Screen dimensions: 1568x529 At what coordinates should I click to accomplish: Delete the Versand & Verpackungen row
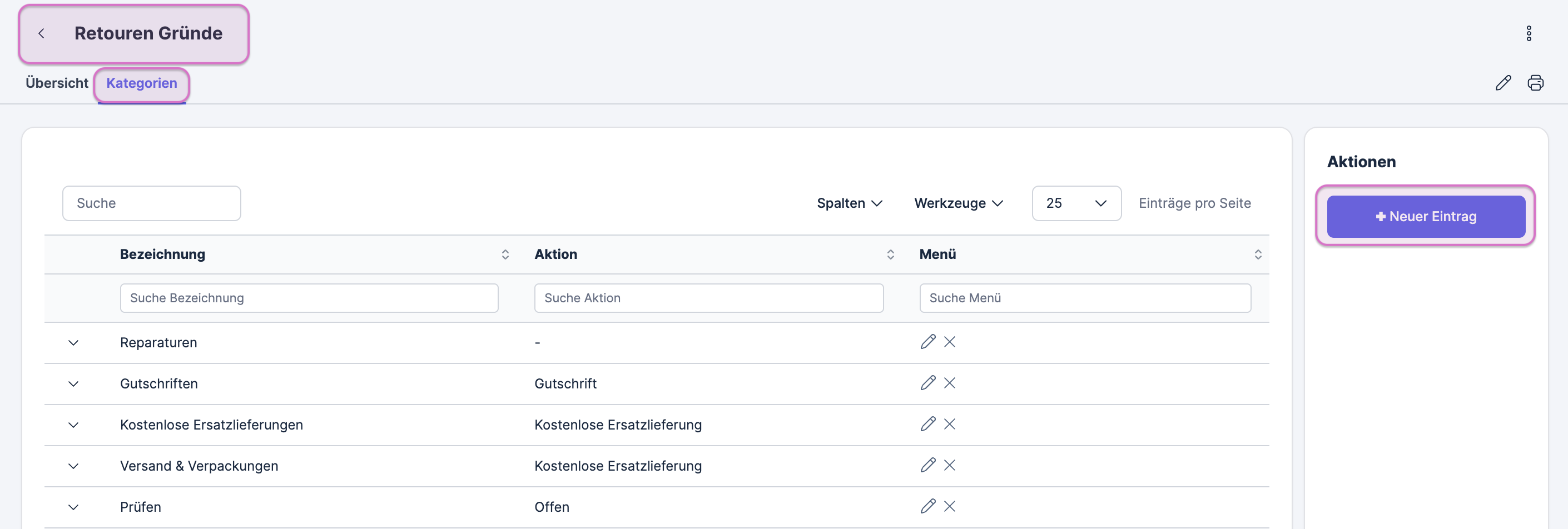[950, 465]
